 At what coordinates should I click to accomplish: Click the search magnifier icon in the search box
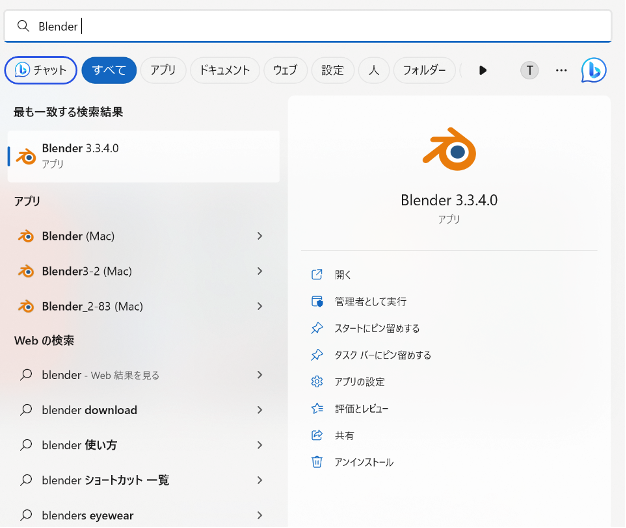click(23, 26)
